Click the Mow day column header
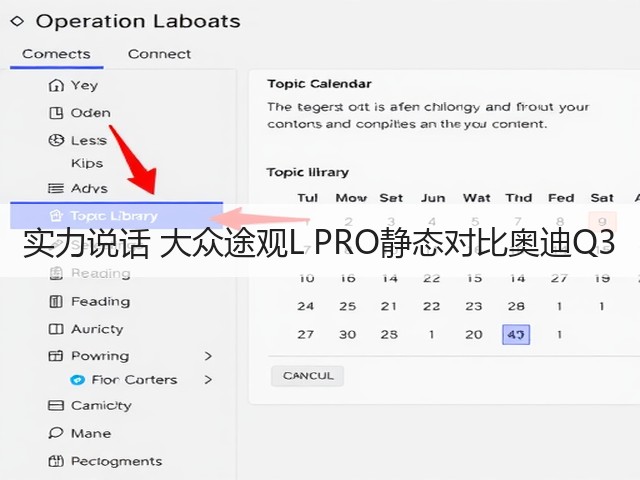Viewport: 640px width, 480px height. pyautogui.click(x=351, y=198)
